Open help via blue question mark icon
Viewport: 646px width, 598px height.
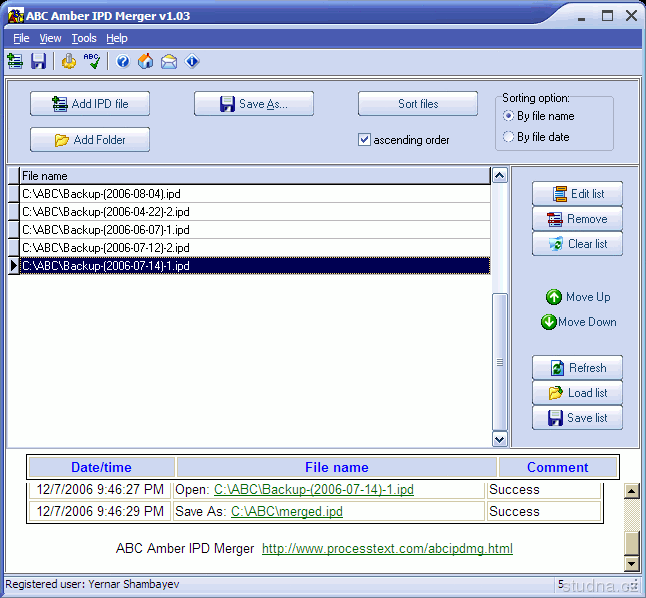point(123,62)
